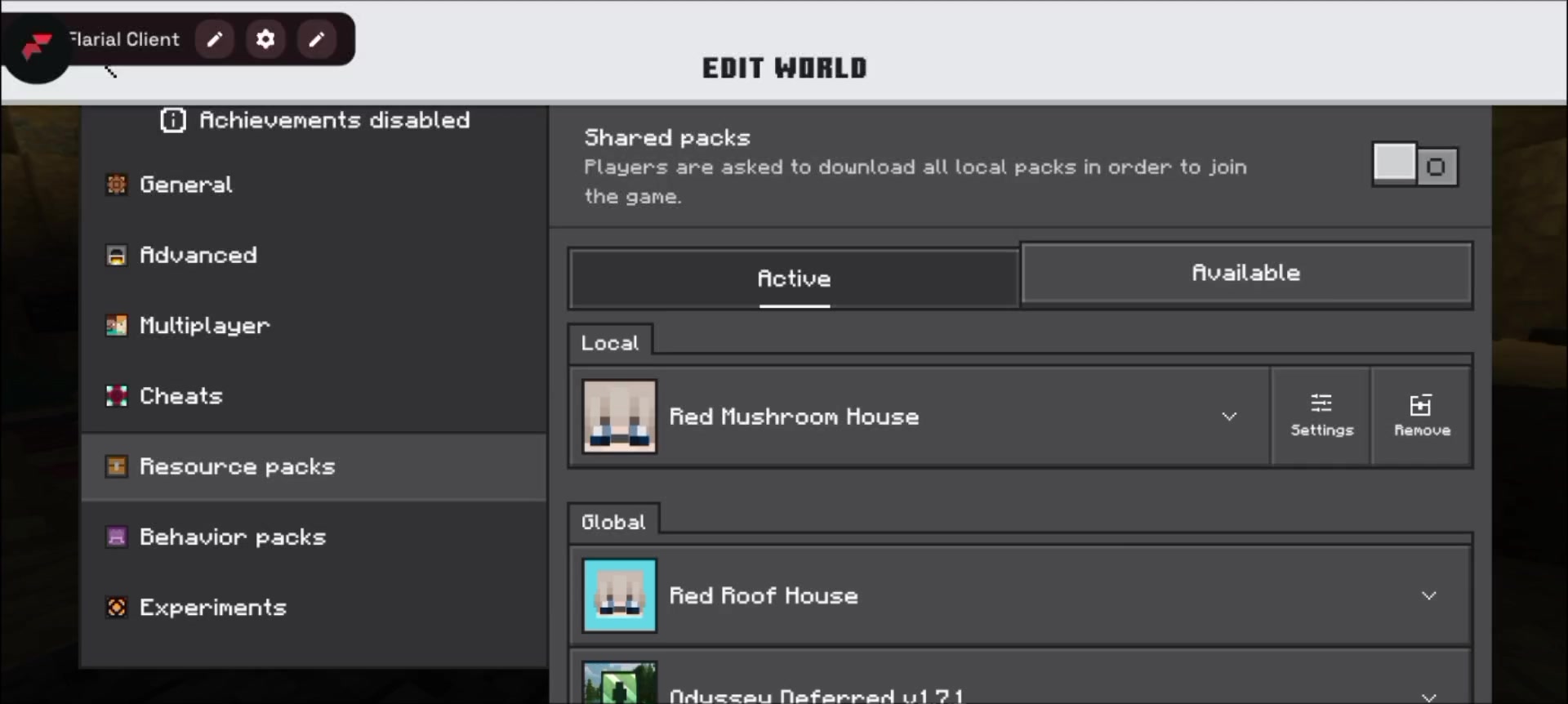This screenshot has height=704, width=1568.
Task: Click the Behavior packs icon
Action: 117,537
